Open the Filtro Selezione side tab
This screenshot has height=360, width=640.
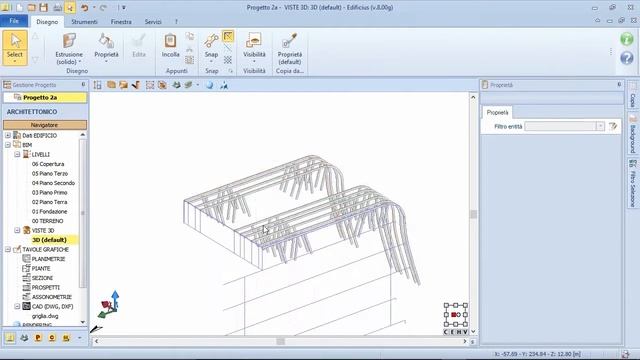click(633, 184)
